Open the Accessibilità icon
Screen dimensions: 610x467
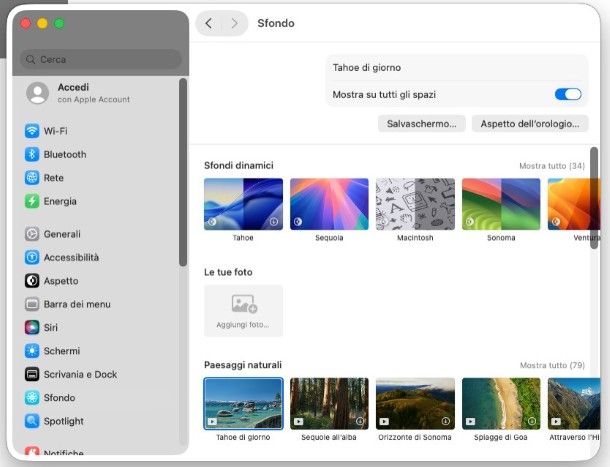tap(32, 257)
